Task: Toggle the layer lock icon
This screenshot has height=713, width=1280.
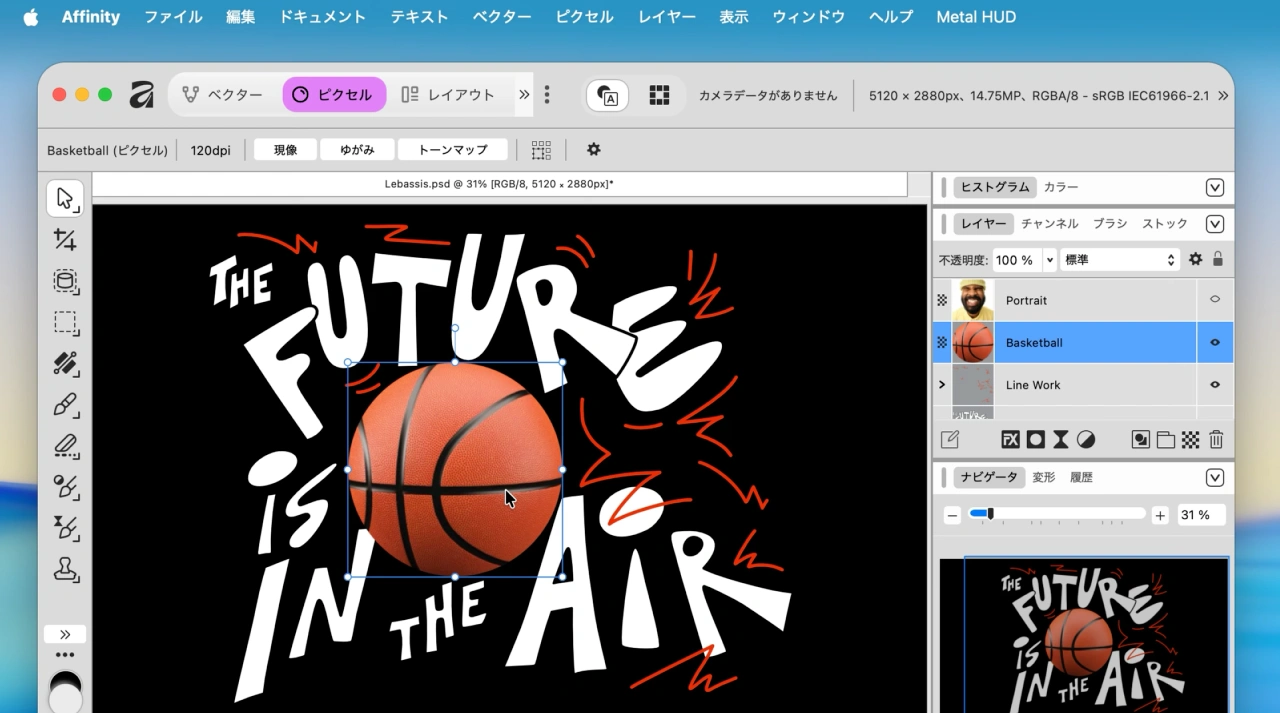Action: tap(1218, 259)
